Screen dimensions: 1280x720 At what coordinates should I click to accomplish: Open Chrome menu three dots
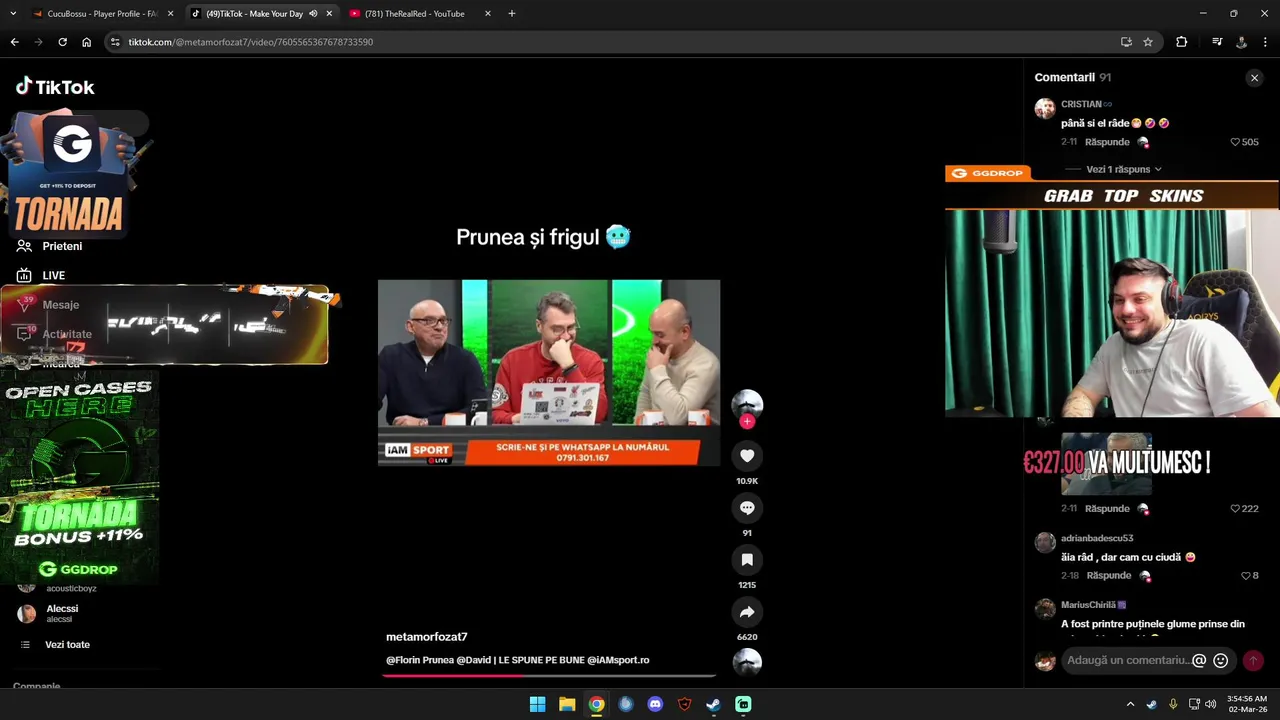(x=1266, y=42)
